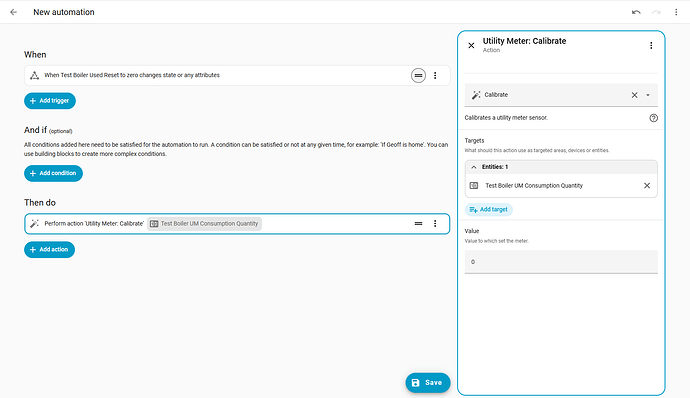Open the trigger 'When Test Boiler Used Reset to zero' row
The width and height of the screenshot is (690, 398).
pyautogui.click(x=237, y=75)
